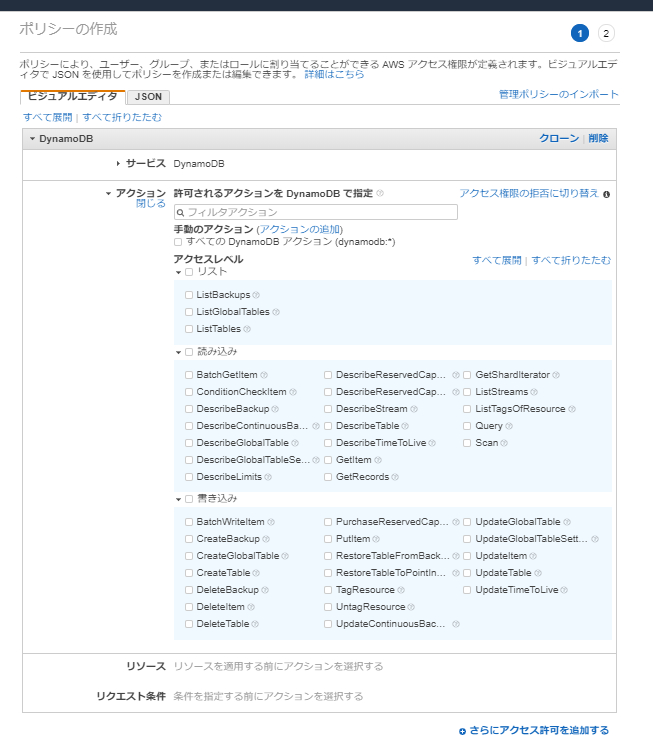The image size is (653, 751).
Task: Click the info icon after the deny-permissions link
Action: (607, 194)
